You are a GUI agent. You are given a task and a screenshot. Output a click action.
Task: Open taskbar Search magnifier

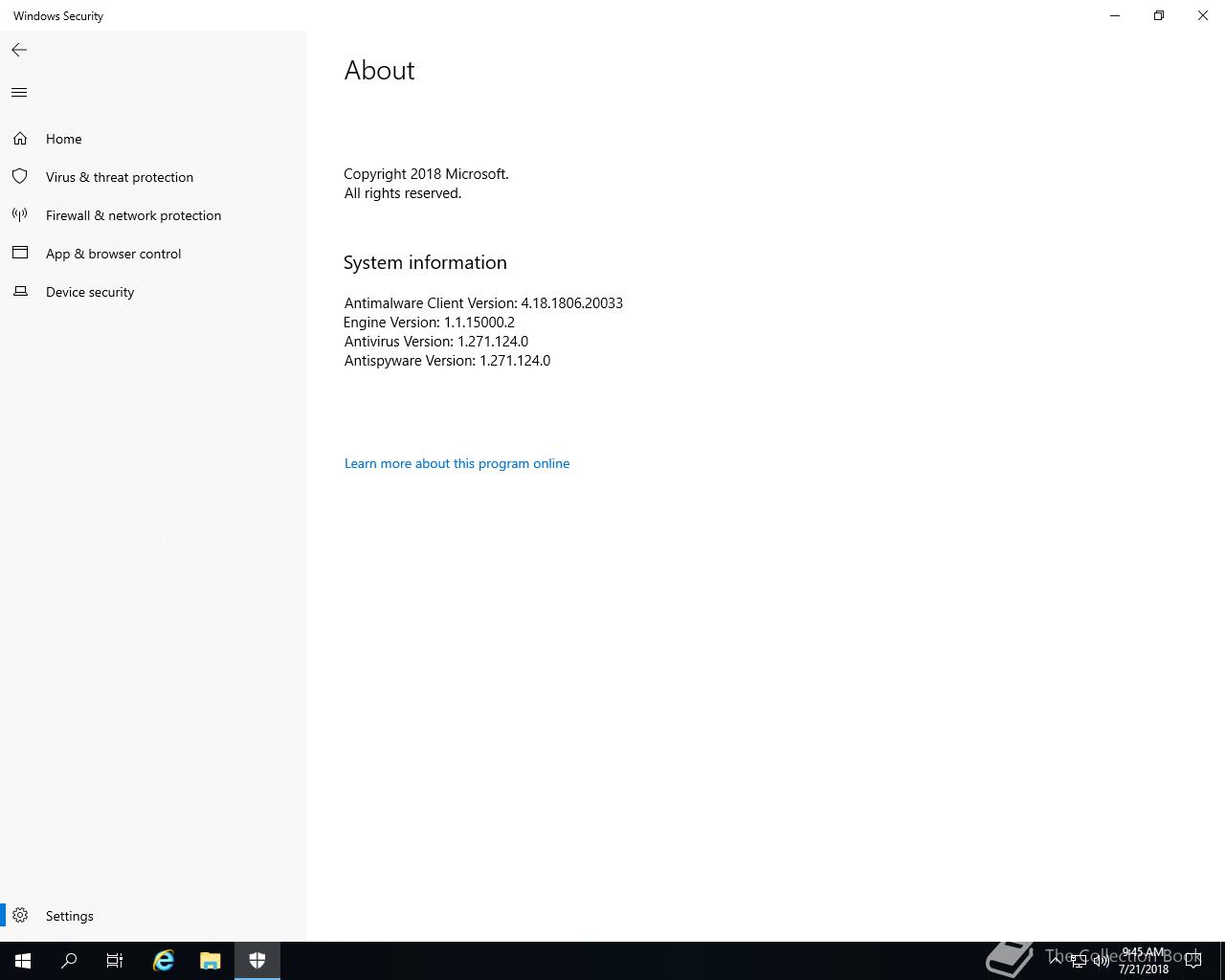[x=69, y=961]
